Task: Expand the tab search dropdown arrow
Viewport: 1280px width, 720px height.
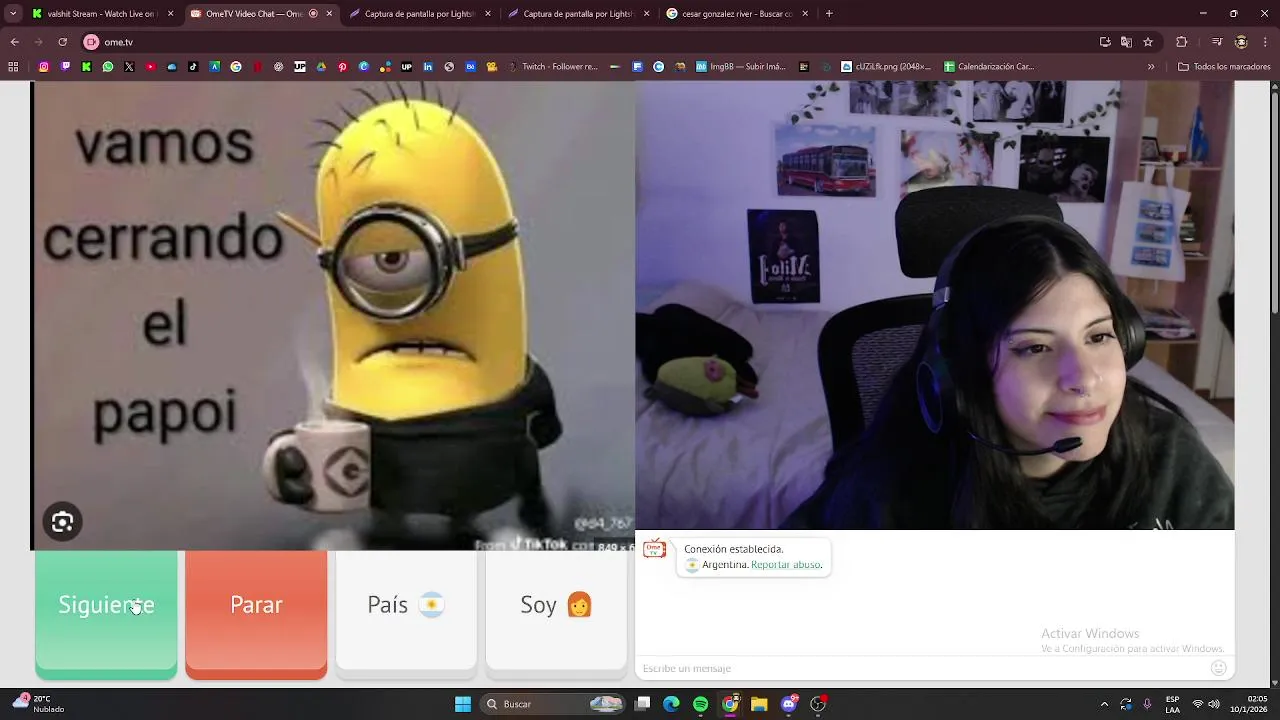Action: point(12,14)
